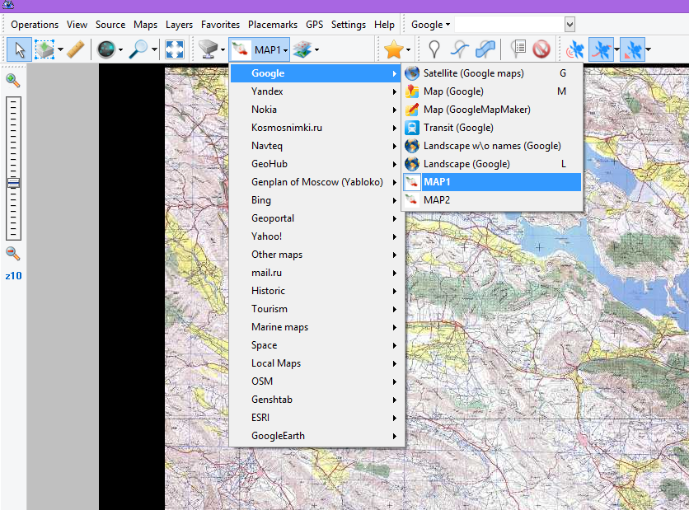Select MAP2 in the Google submenu
This screenshot has width=689, height=510.
437,200
